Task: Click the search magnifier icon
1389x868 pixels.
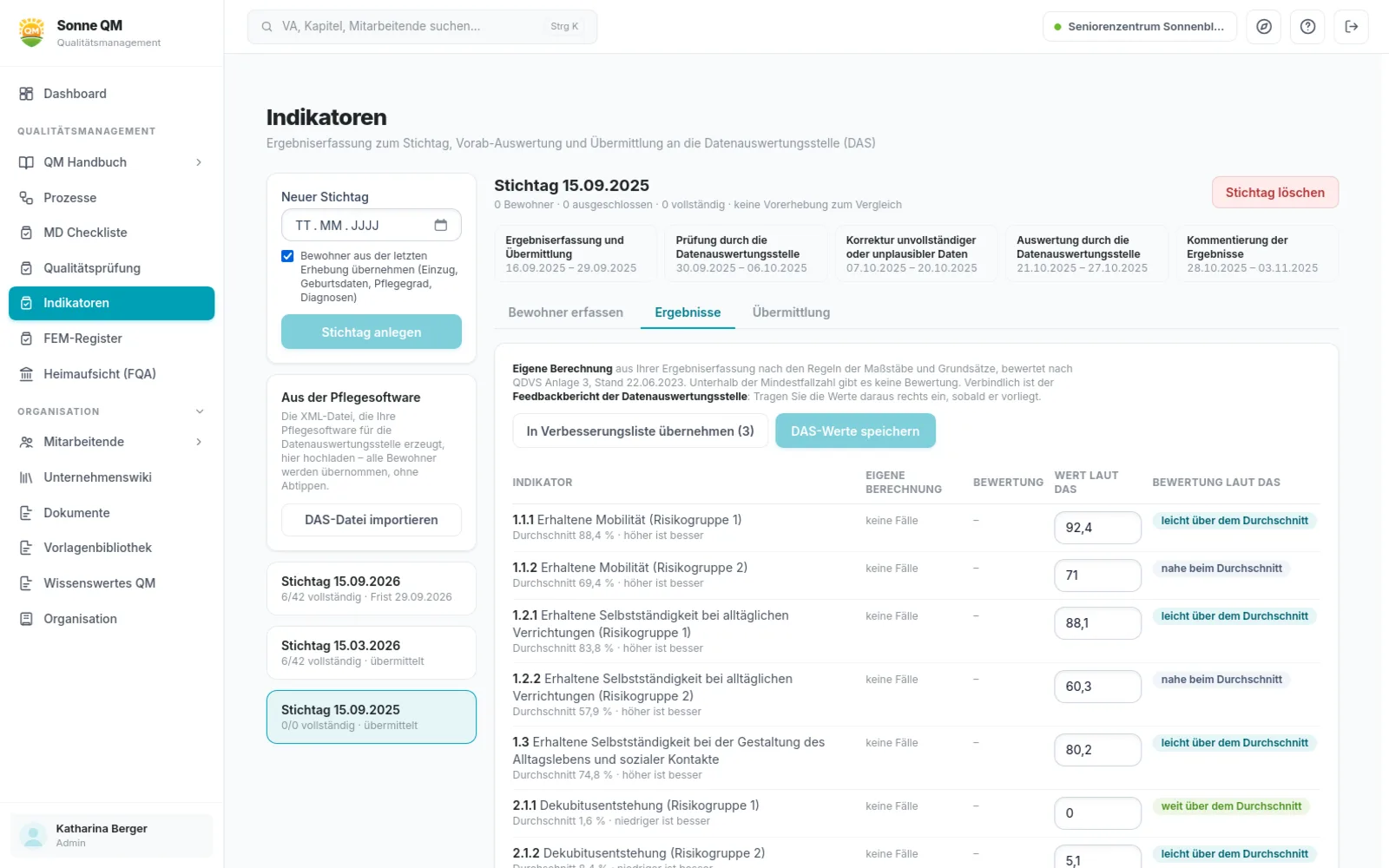Action: click(x=267, y=27)
